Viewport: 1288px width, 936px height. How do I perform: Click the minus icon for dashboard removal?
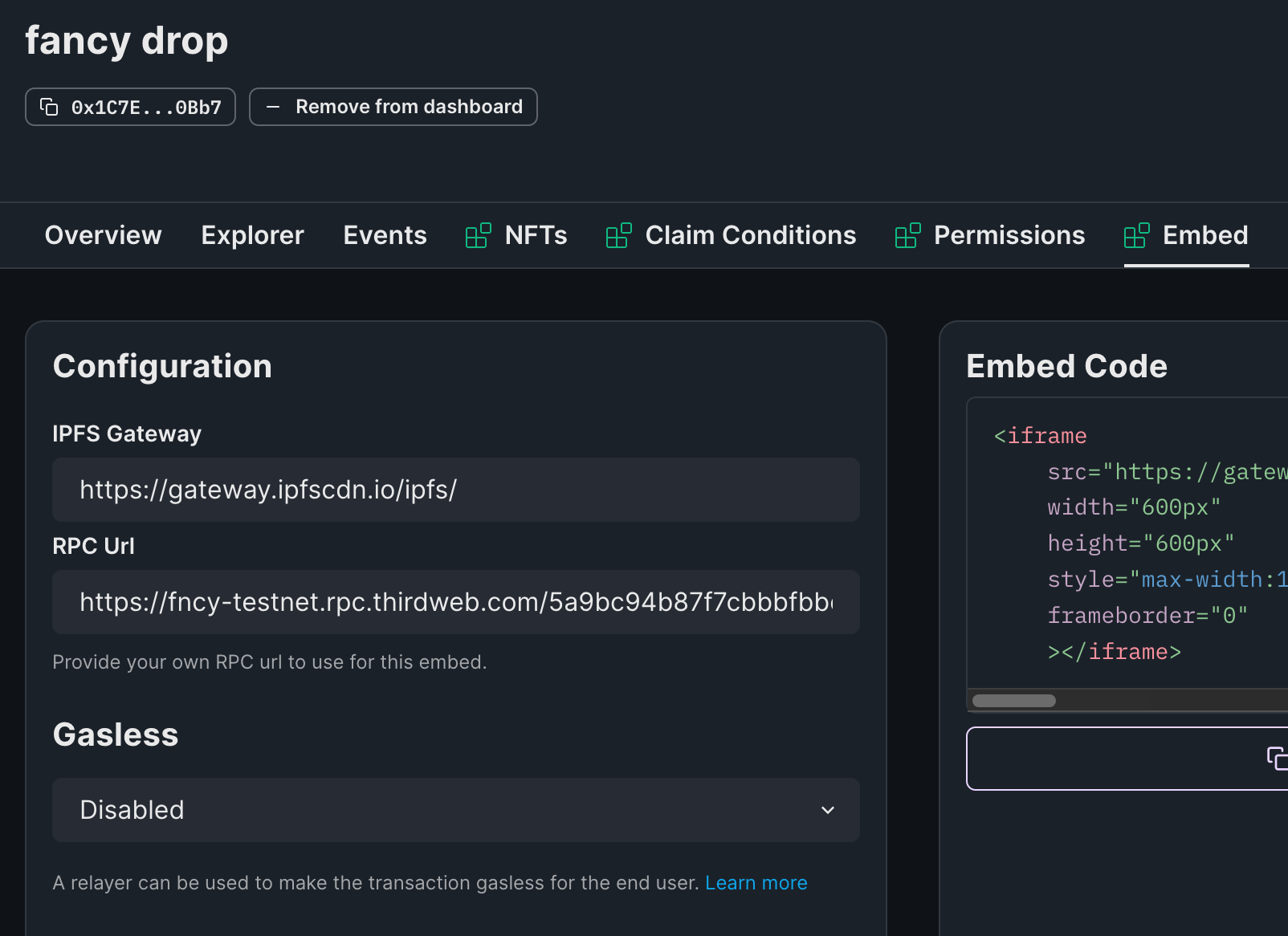coord(273,107)
